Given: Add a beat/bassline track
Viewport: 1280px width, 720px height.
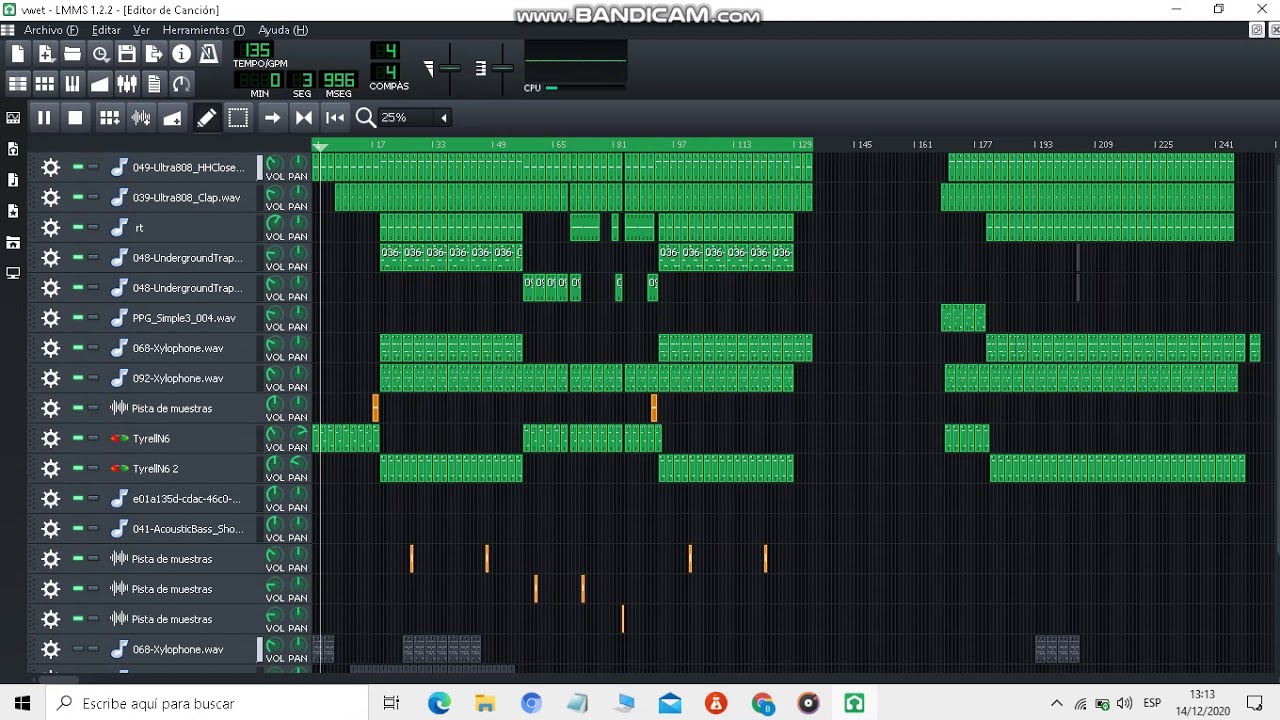Looking at the screenshot, I should tap(110, 118).
